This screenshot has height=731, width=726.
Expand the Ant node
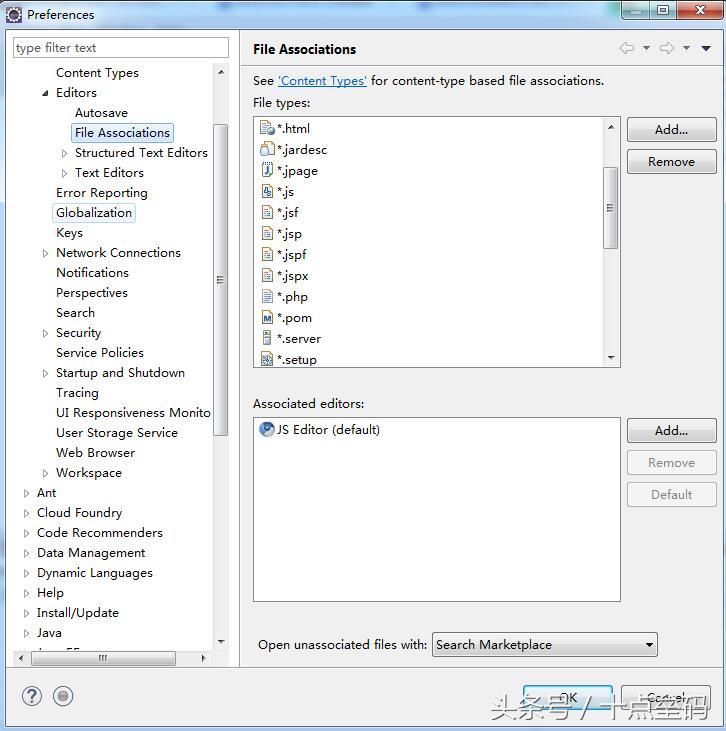[26, 493]
